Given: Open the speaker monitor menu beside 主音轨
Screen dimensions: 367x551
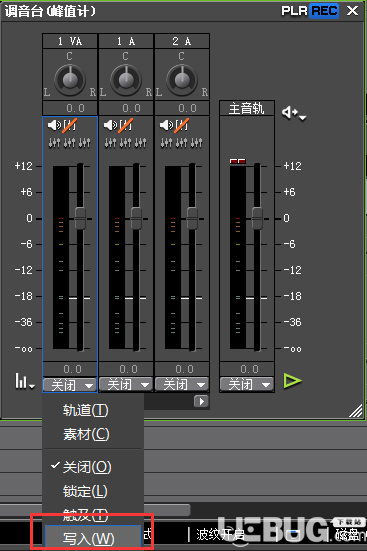Looking at the screenshot, I should coord(294,113).
